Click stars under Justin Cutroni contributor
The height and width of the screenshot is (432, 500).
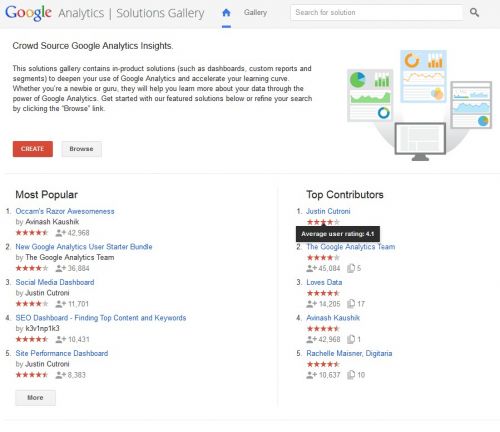323,222
